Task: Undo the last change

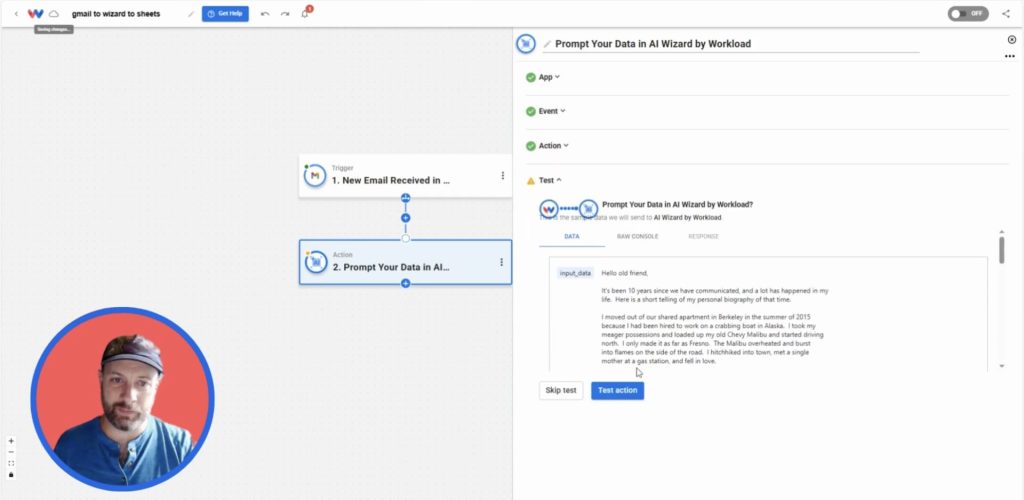Action: click(x=264, y=14)
